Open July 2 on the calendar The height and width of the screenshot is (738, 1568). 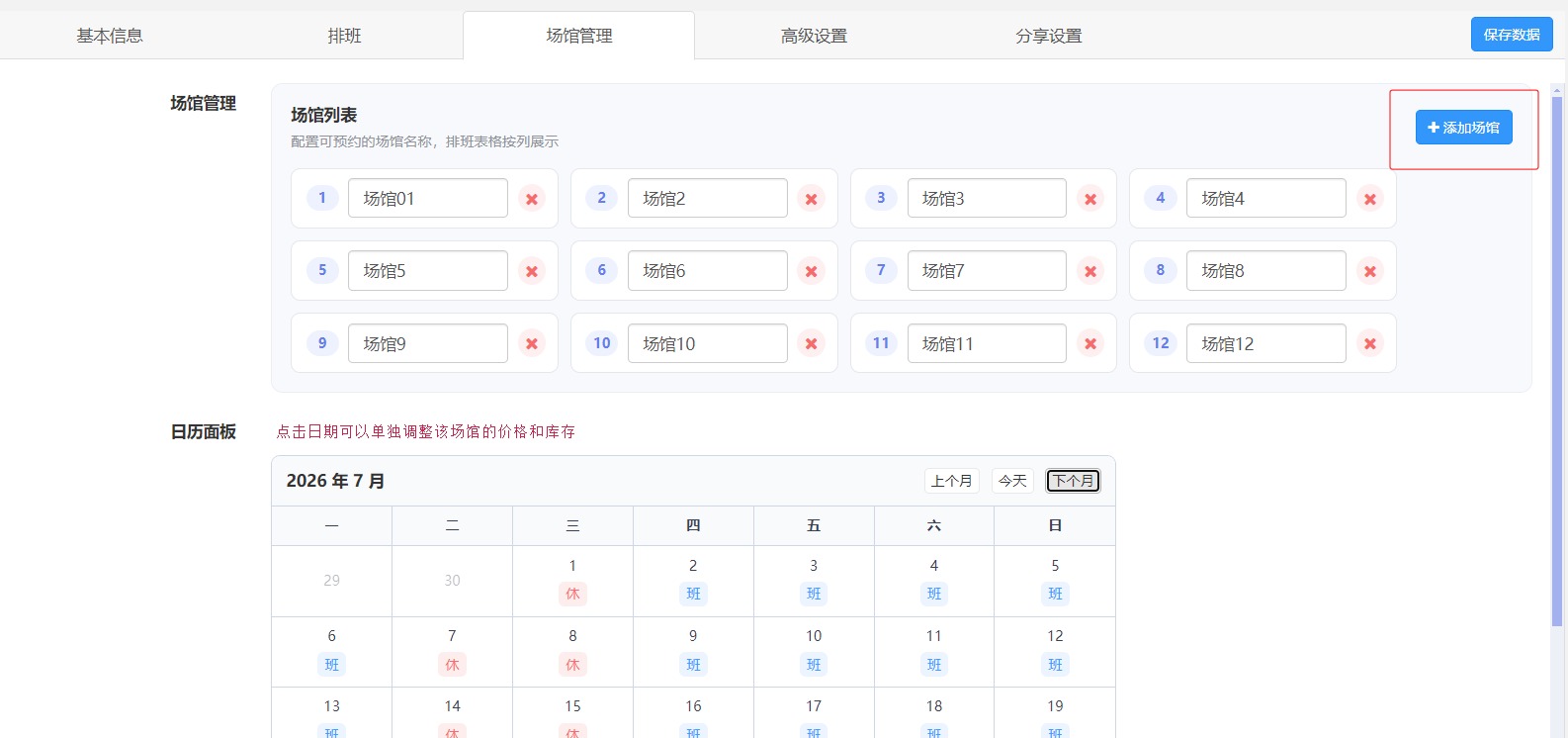pos(693,581)
